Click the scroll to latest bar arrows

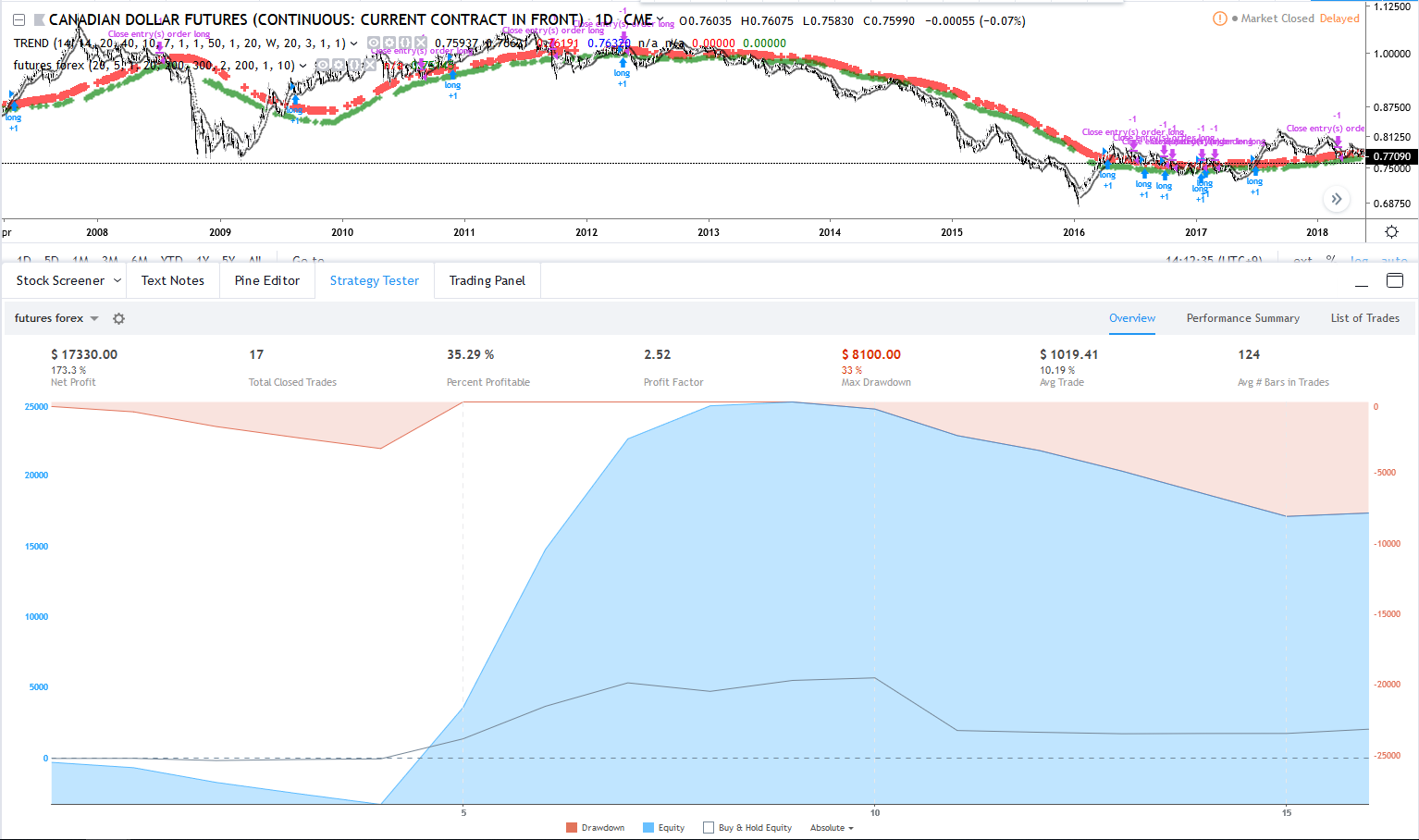(x=1336, y=199)
